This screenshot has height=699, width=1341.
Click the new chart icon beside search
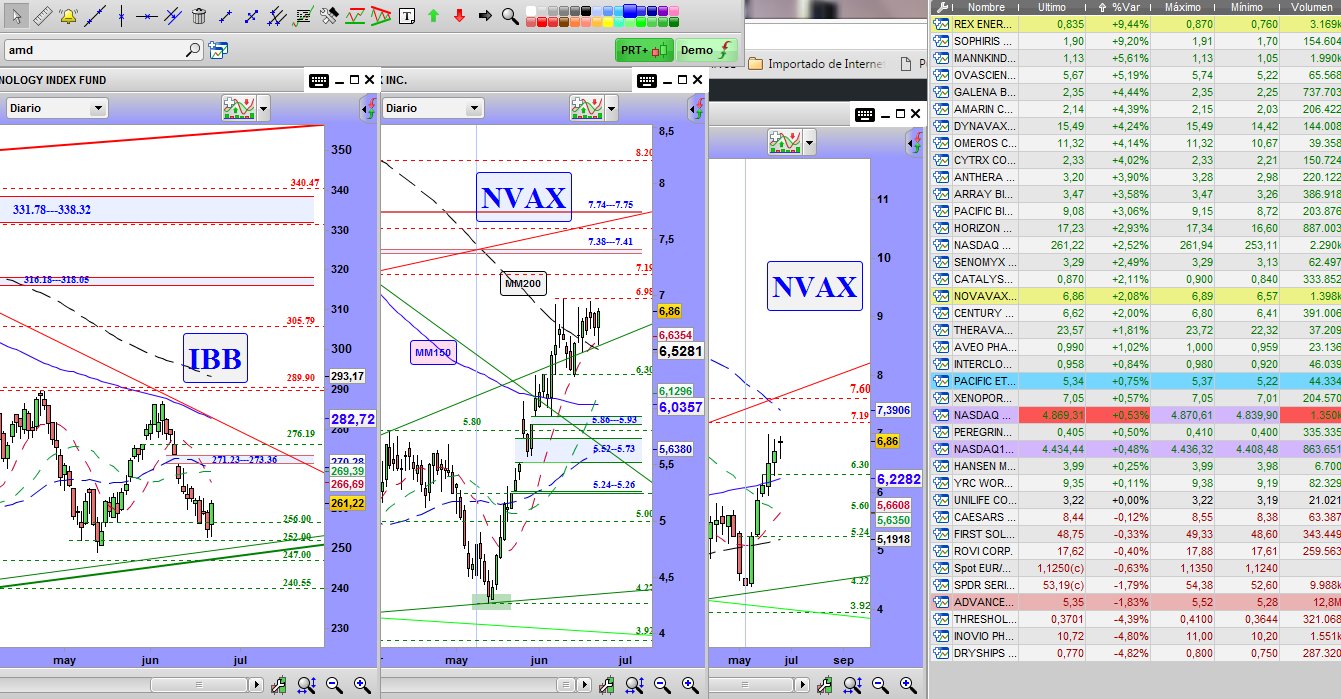218,49
